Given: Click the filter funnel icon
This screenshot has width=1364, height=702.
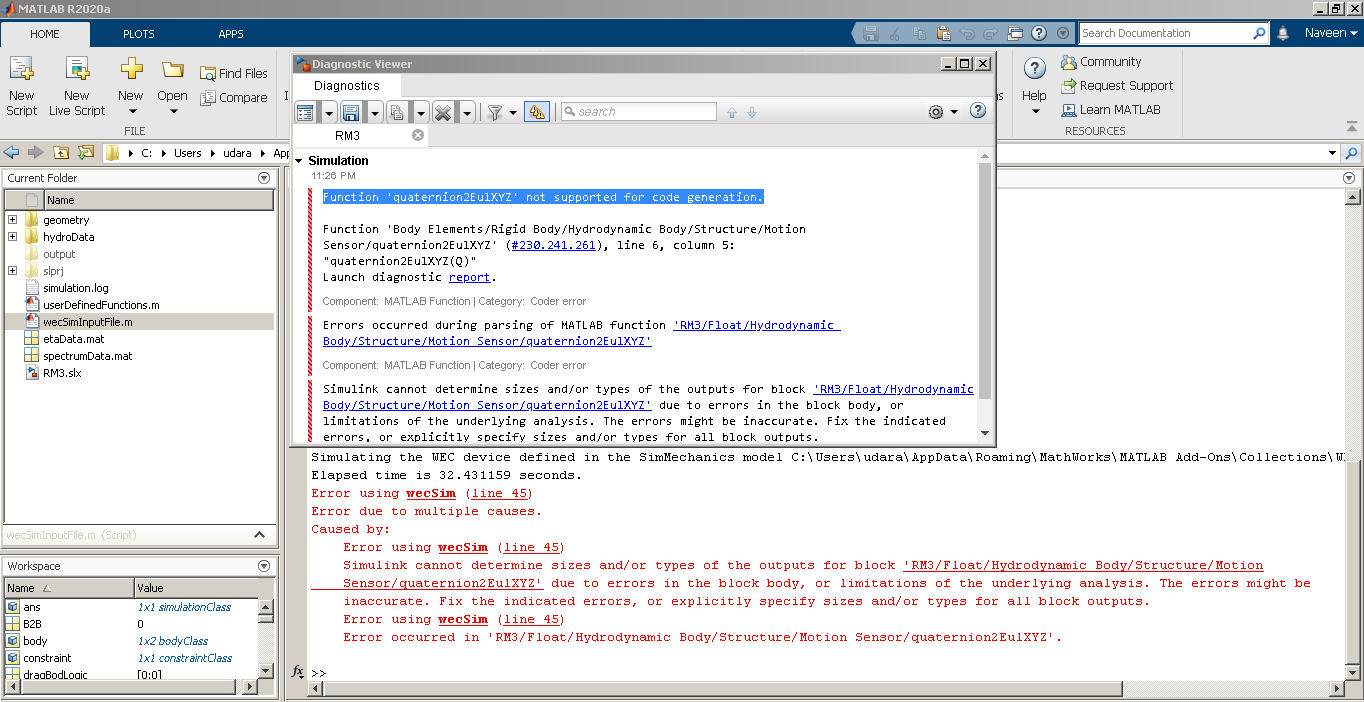Looking at the screenshot, I should pos(495,112).
